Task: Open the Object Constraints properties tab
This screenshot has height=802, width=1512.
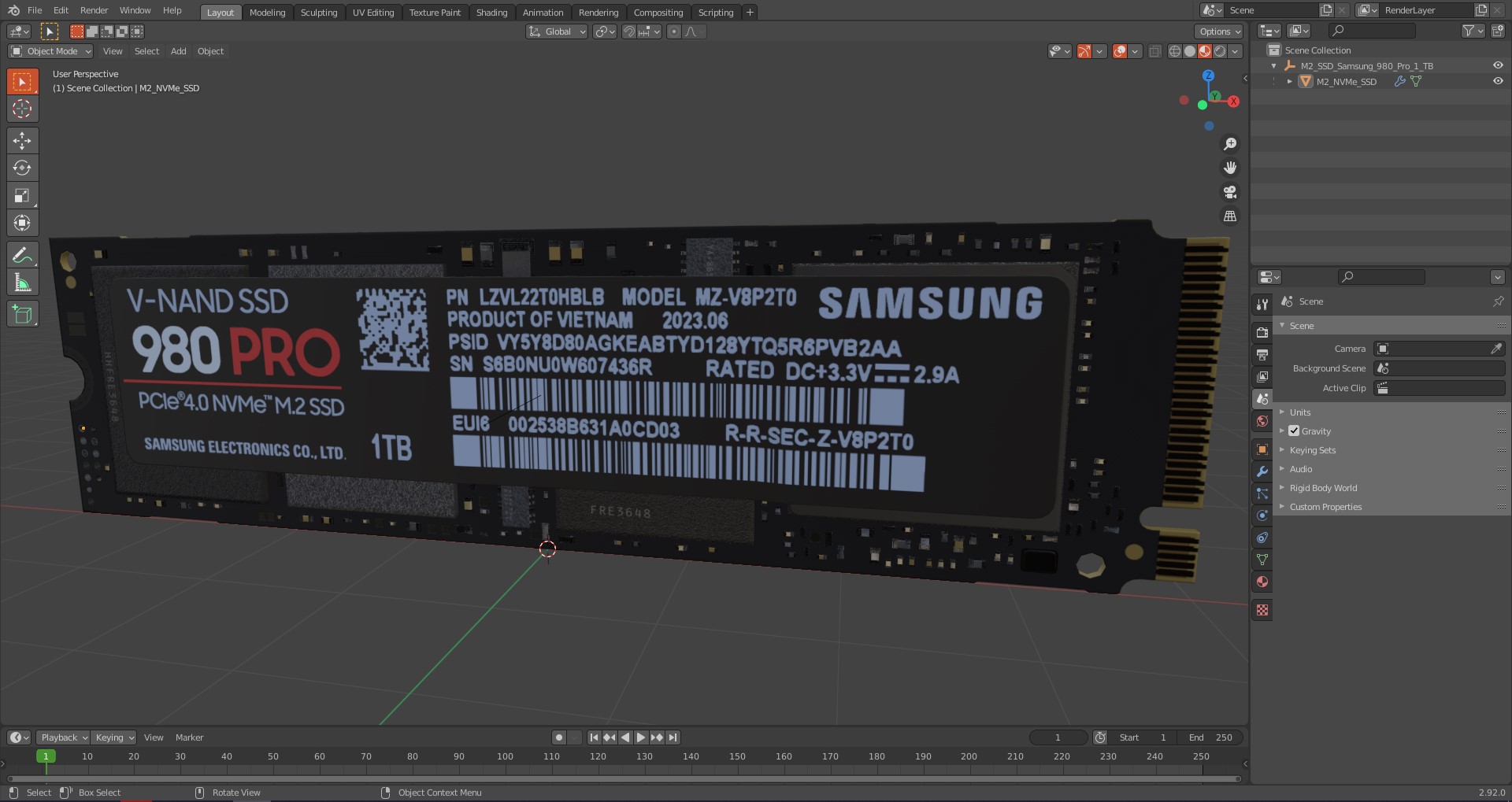Action: (x=1262, y=538)
